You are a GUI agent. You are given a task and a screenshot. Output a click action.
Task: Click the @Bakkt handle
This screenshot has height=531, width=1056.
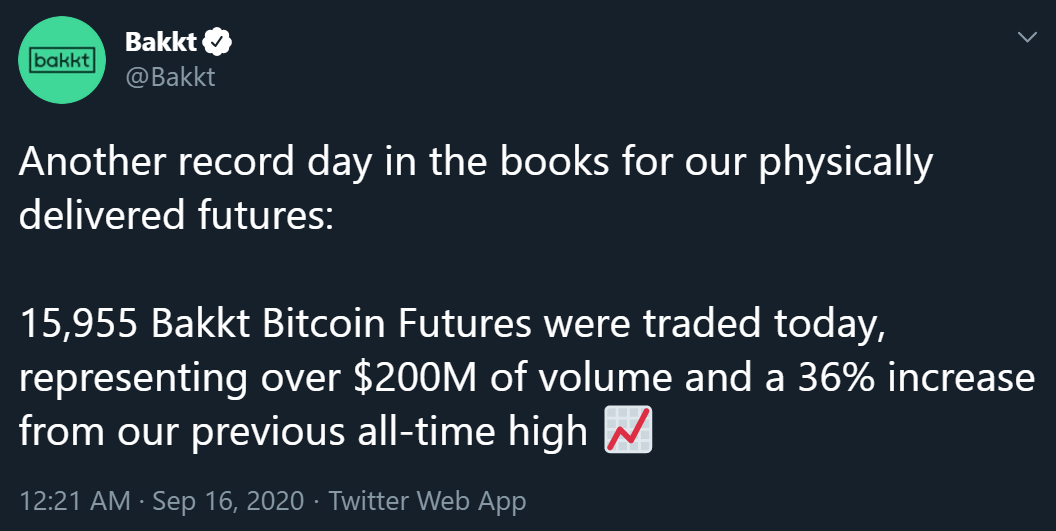tap(170, 77)
